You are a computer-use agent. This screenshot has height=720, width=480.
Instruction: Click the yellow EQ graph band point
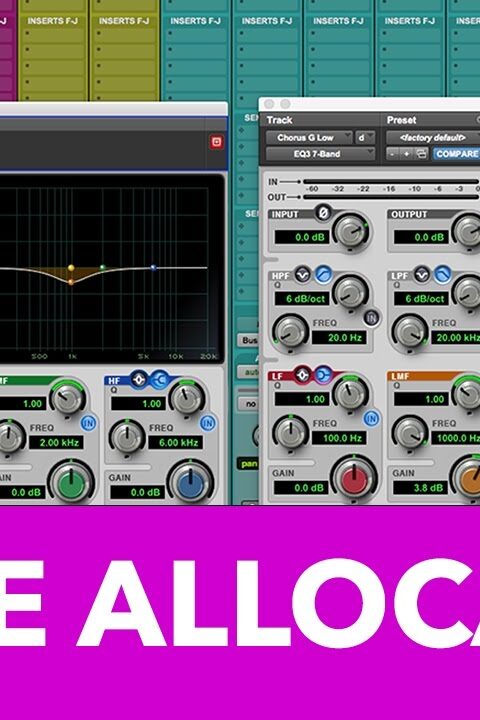click(71, 268)
